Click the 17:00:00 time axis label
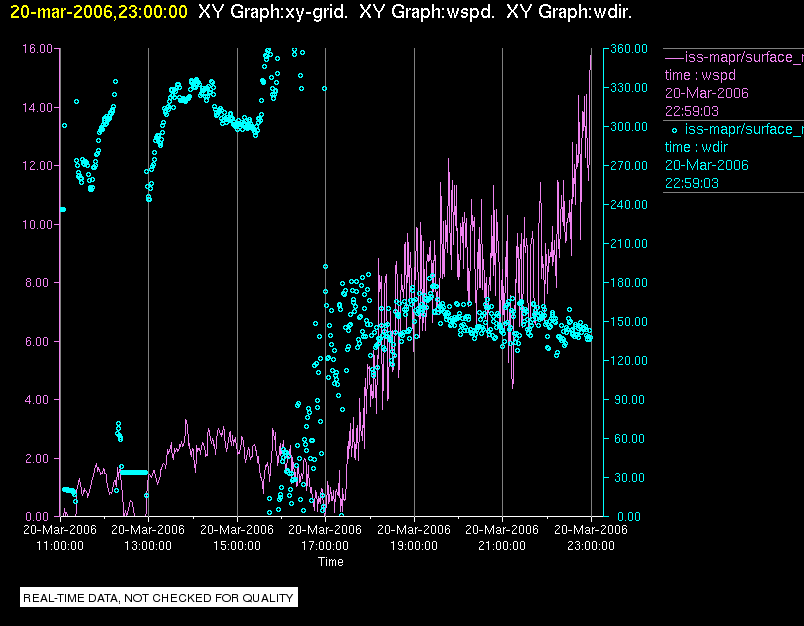Screen dimensions: 804x626 pos(325,546)
